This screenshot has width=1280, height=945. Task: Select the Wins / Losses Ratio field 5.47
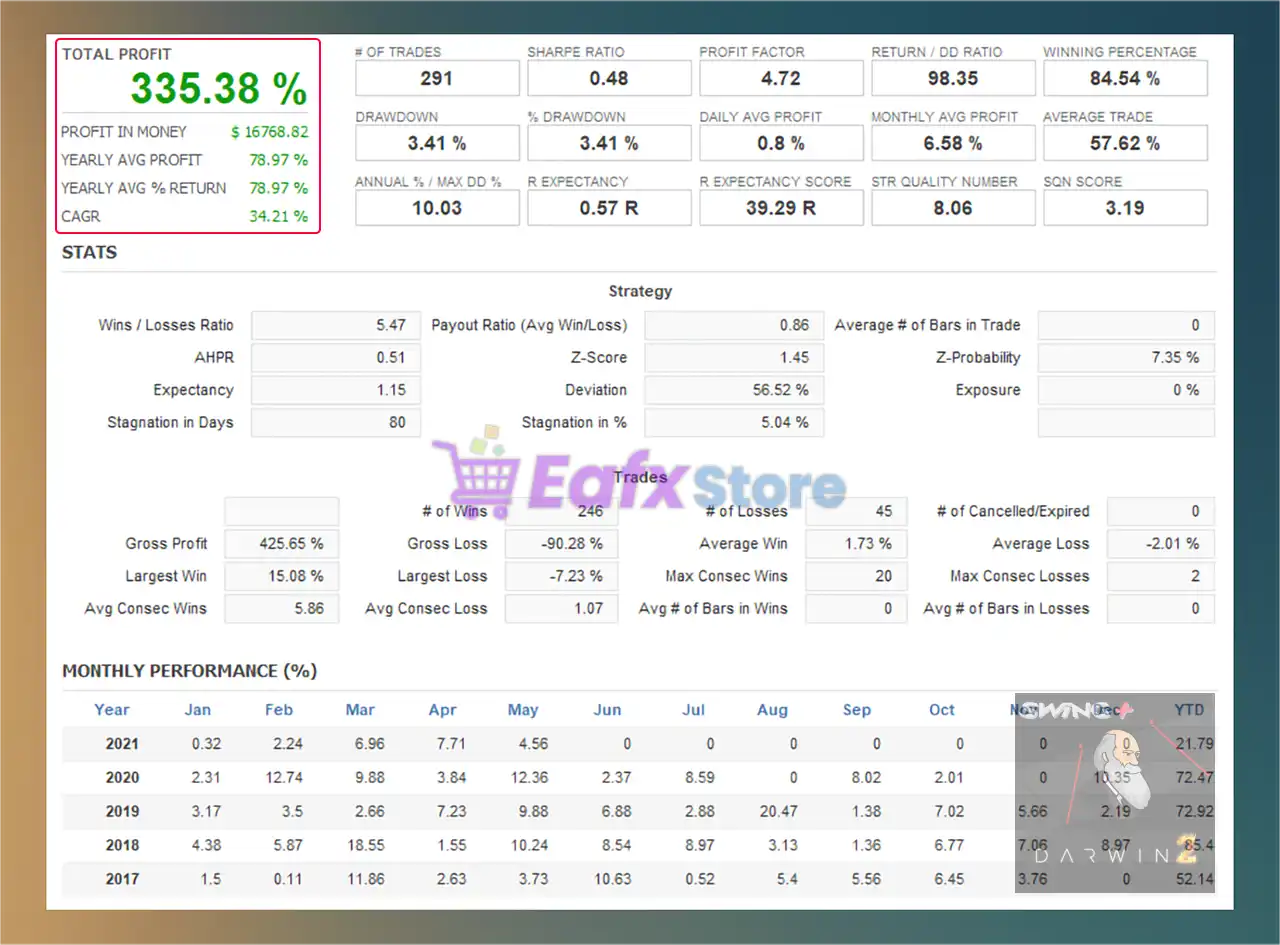coord(336,325)
